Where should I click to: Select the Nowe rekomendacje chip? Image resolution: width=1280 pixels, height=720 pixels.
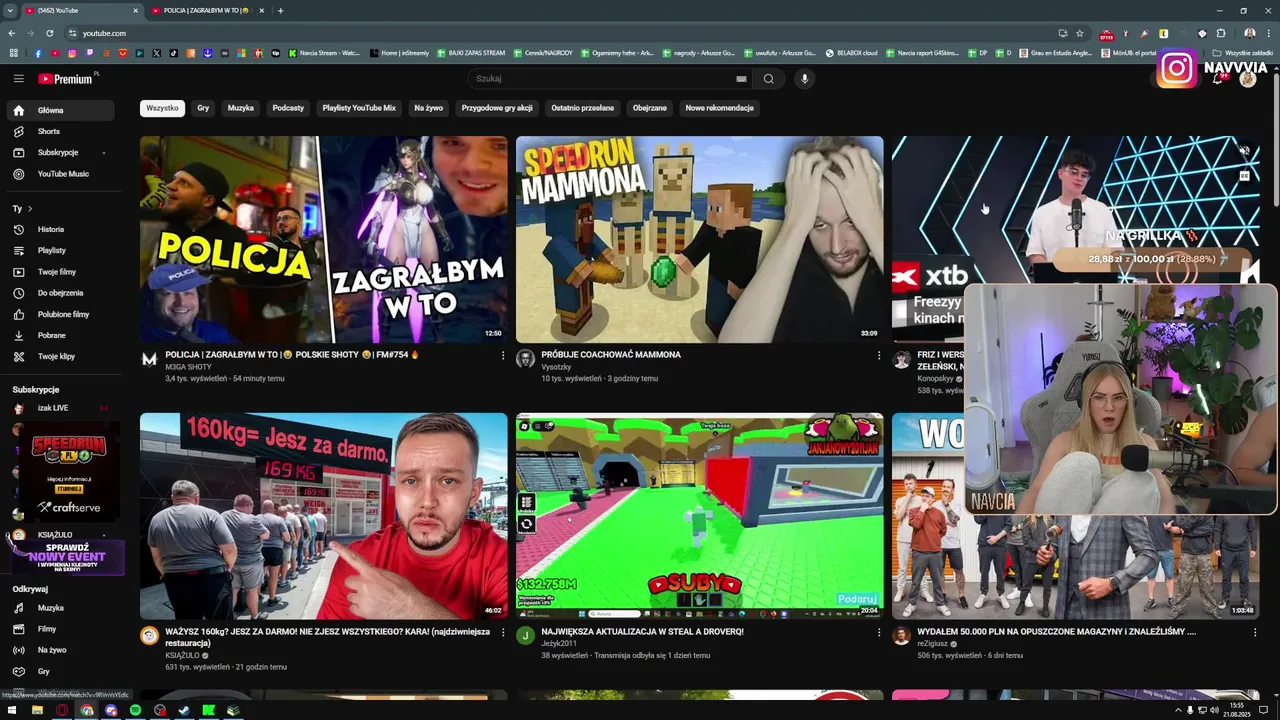(719, 108)
